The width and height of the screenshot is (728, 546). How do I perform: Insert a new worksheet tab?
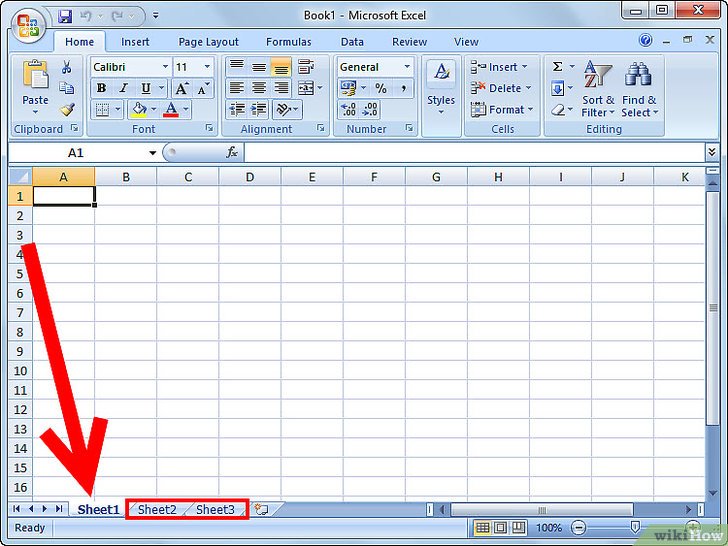point(261,509)
